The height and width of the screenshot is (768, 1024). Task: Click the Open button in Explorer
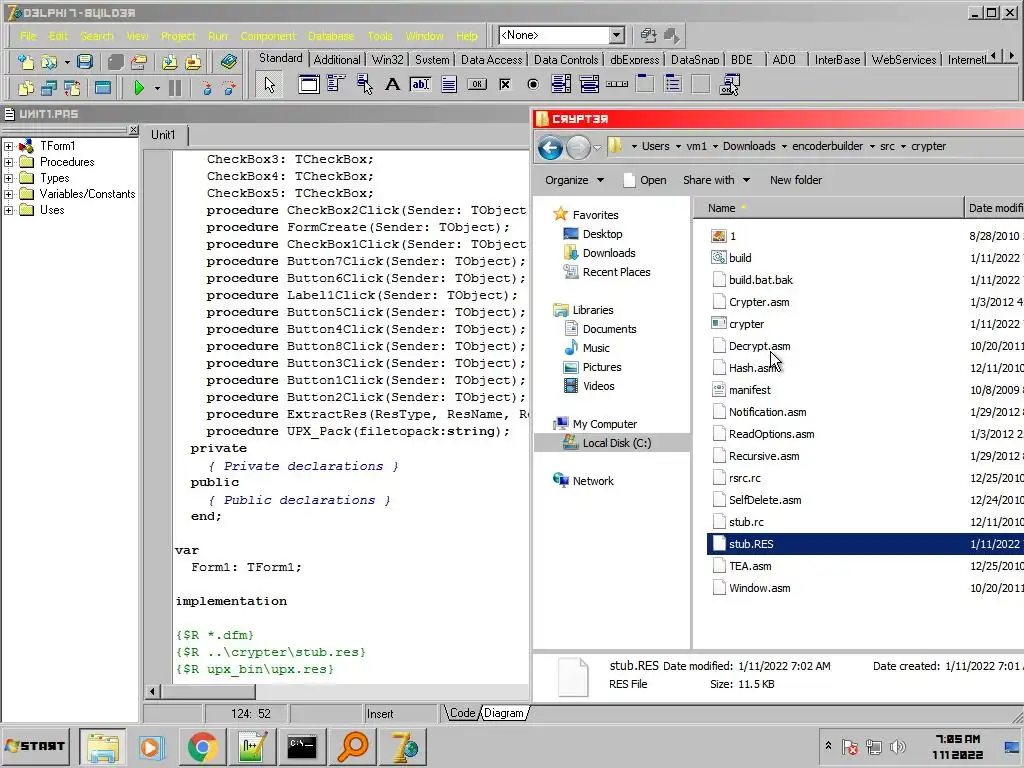(x=645, y=180)
